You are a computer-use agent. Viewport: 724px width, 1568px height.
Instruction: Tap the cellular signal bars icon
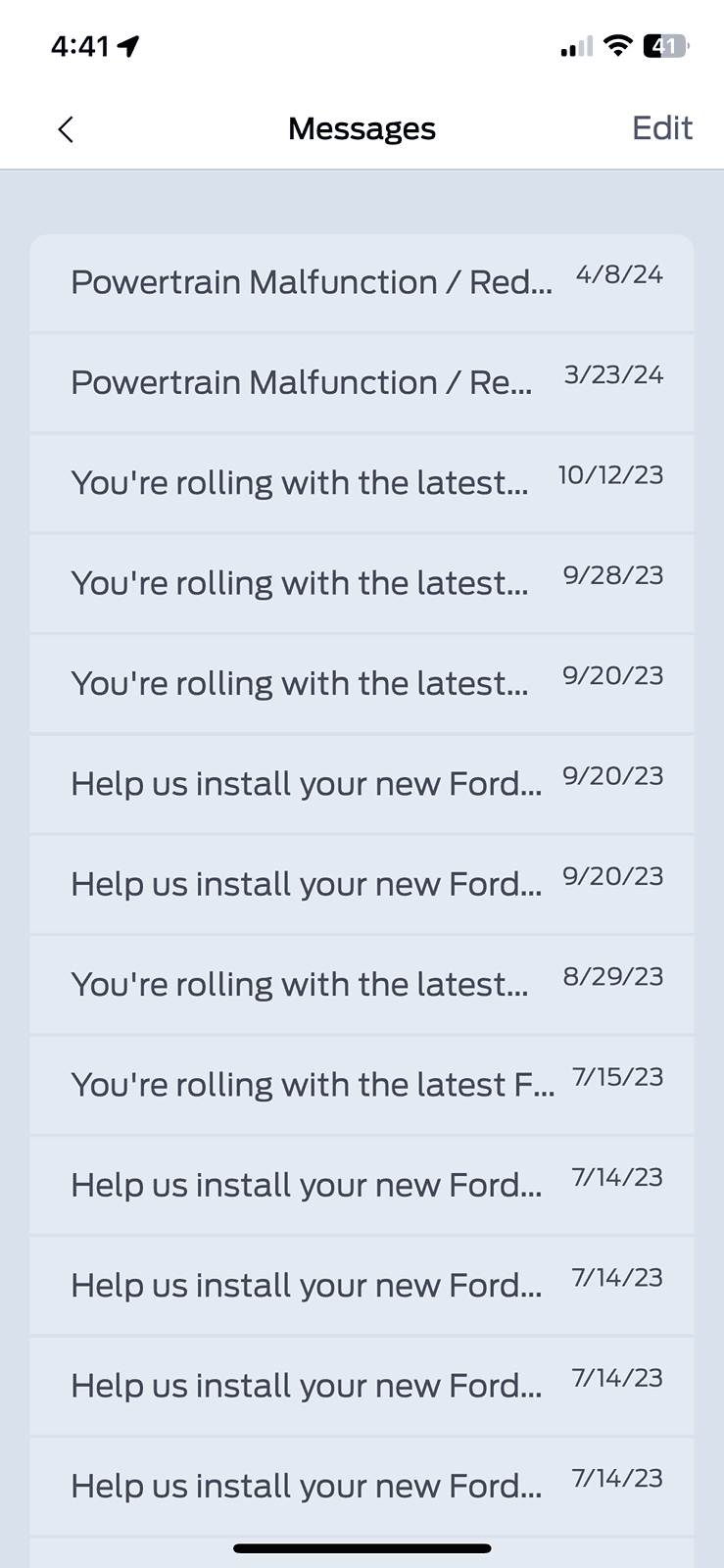[x=576, y=46]
